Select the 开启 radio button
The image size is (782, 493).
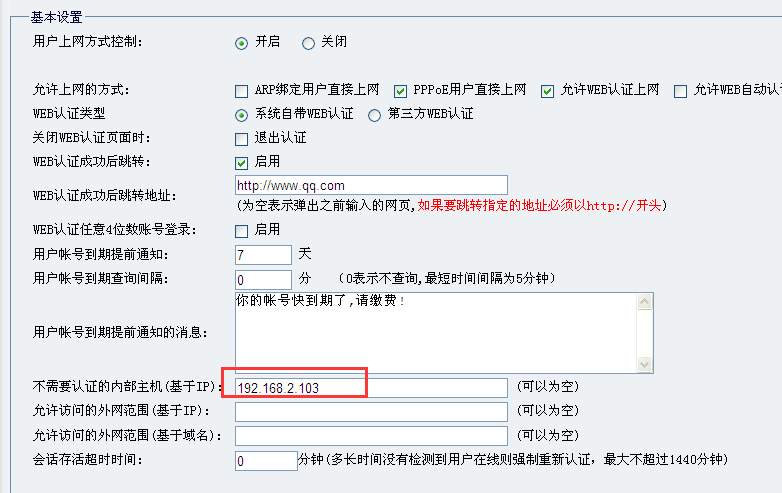click(241, 43)
